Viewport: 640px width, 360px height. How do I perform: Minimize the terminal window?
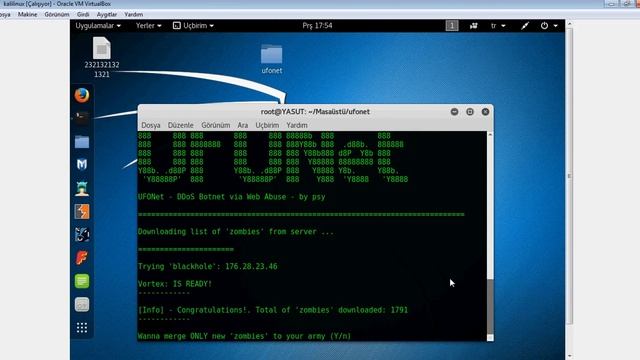point(454,112)
